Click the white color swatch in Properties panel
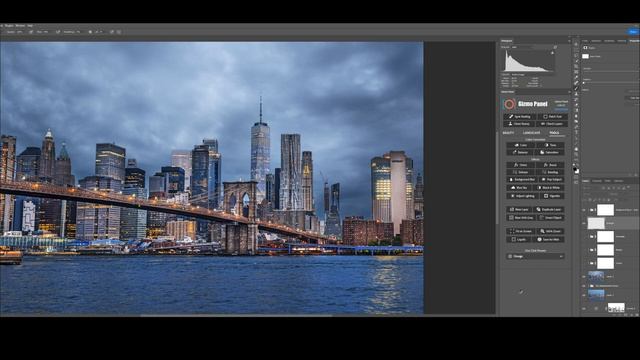This screenshot has width=640, height=360. [x=585, y=56]
